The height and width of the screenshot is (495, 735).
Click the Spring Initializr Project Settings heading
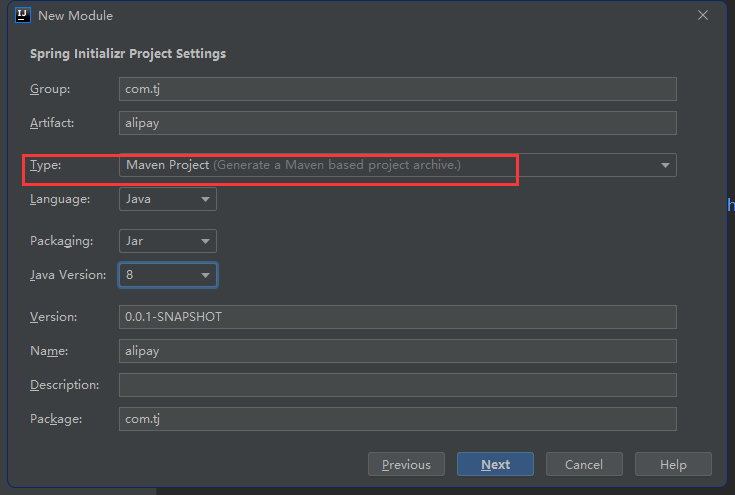pos(128,53)
